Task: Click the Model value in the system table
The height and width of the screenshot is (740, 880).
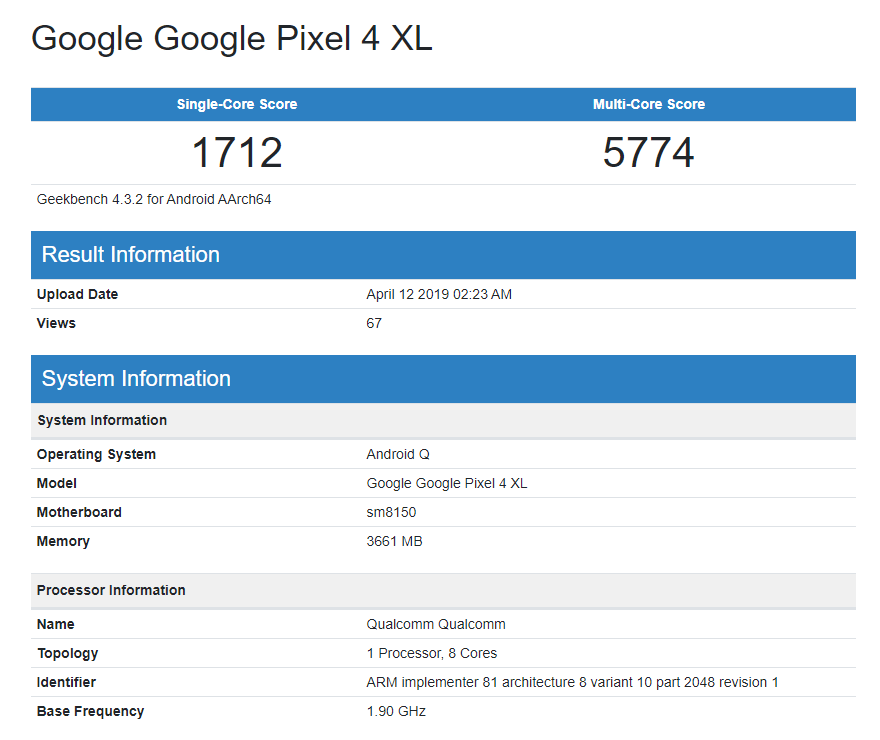Action: coord(446,483)
